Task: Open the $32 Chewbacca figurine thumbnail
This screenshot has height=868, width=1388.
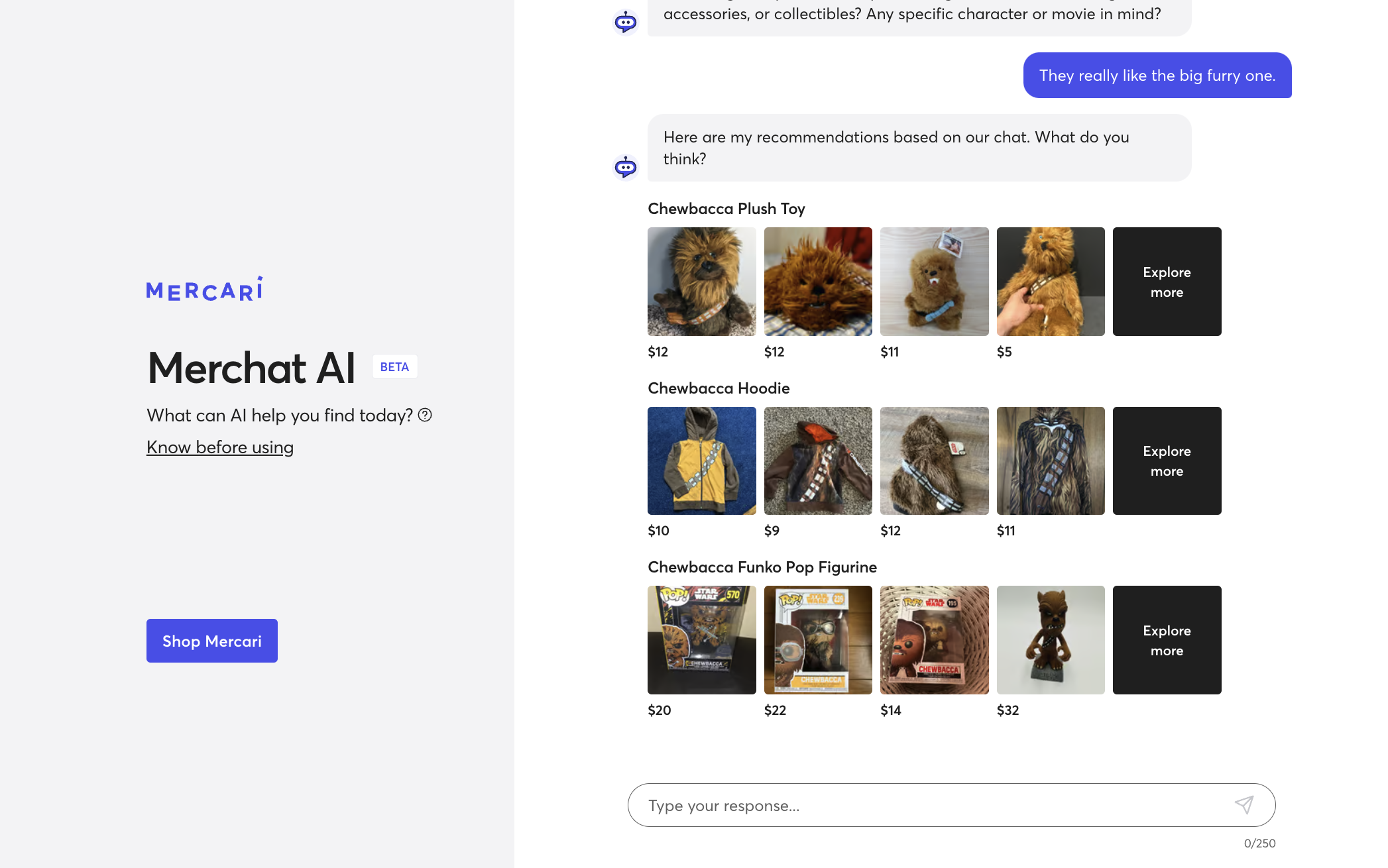Action: tap(1051, 640)
